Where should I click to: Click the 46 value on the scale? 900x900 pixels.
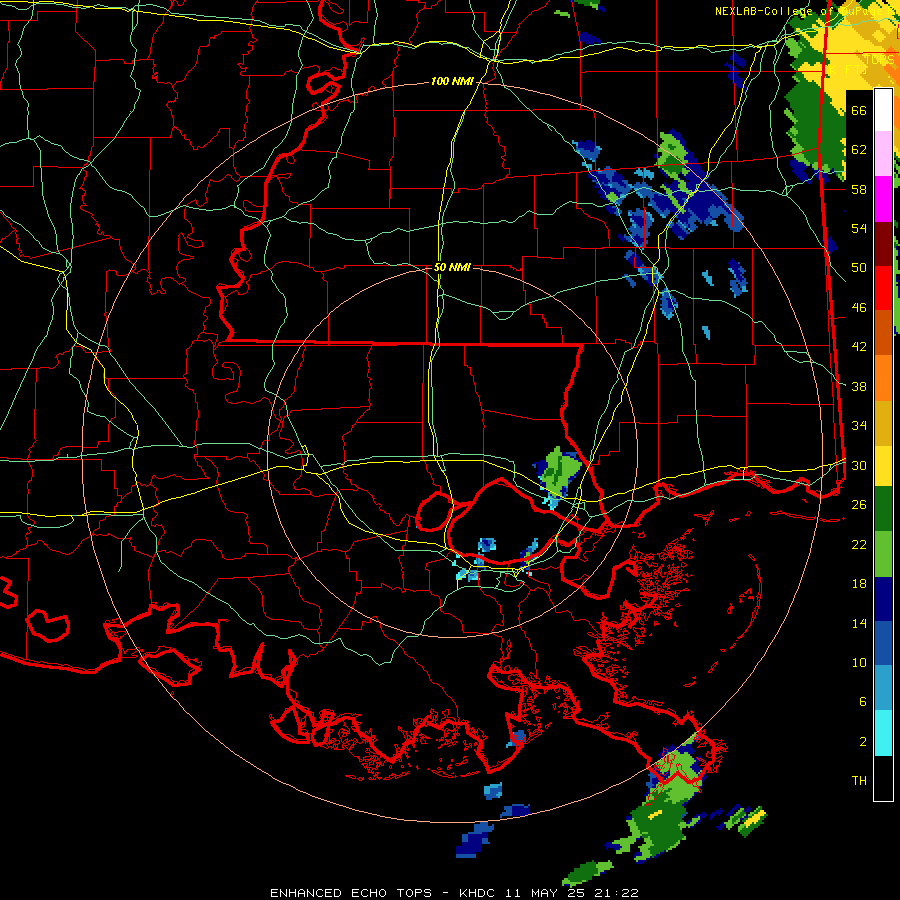859,308
